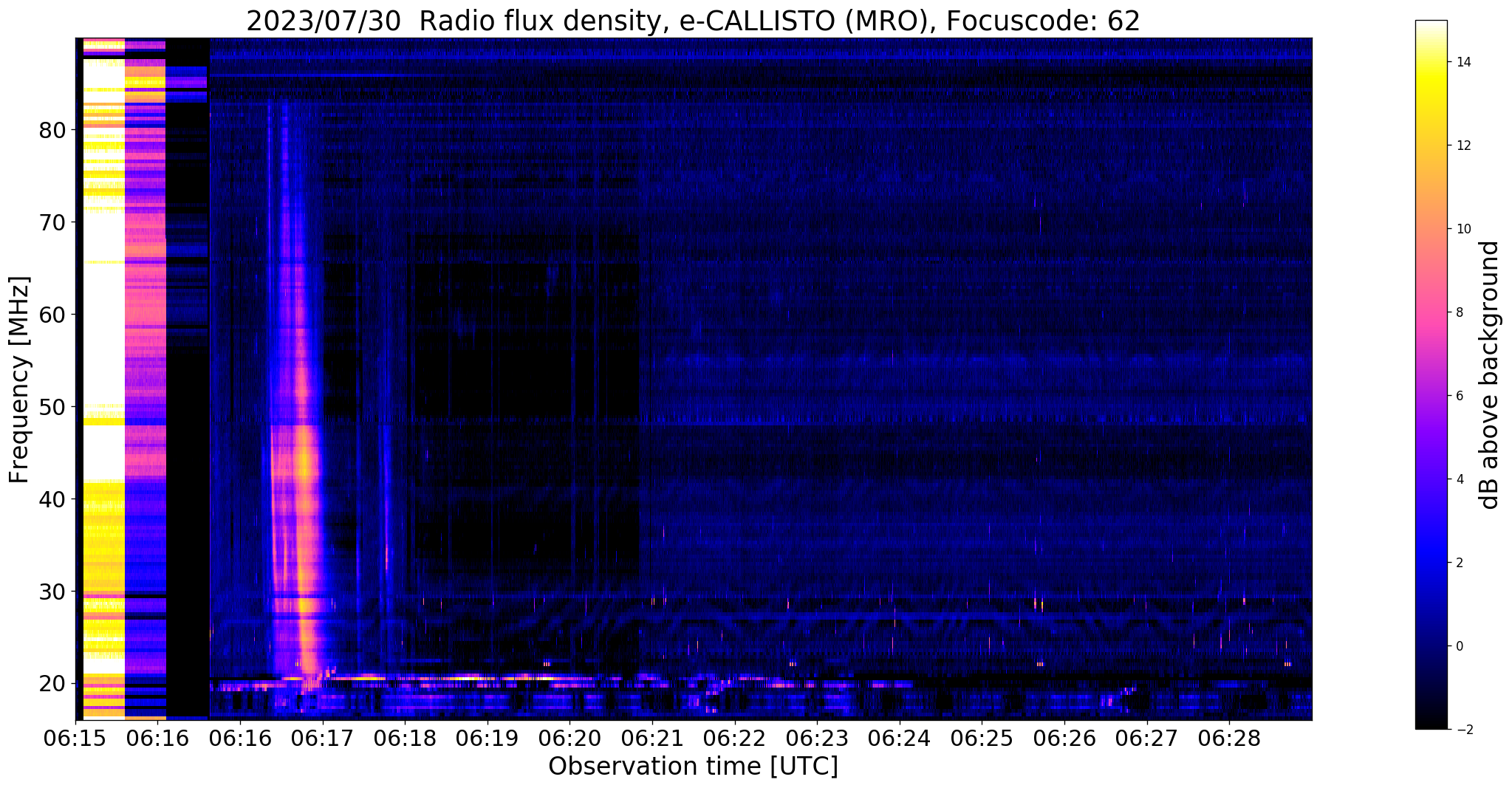Click the "dB above background" colorbar label

tap(1489, 374)
